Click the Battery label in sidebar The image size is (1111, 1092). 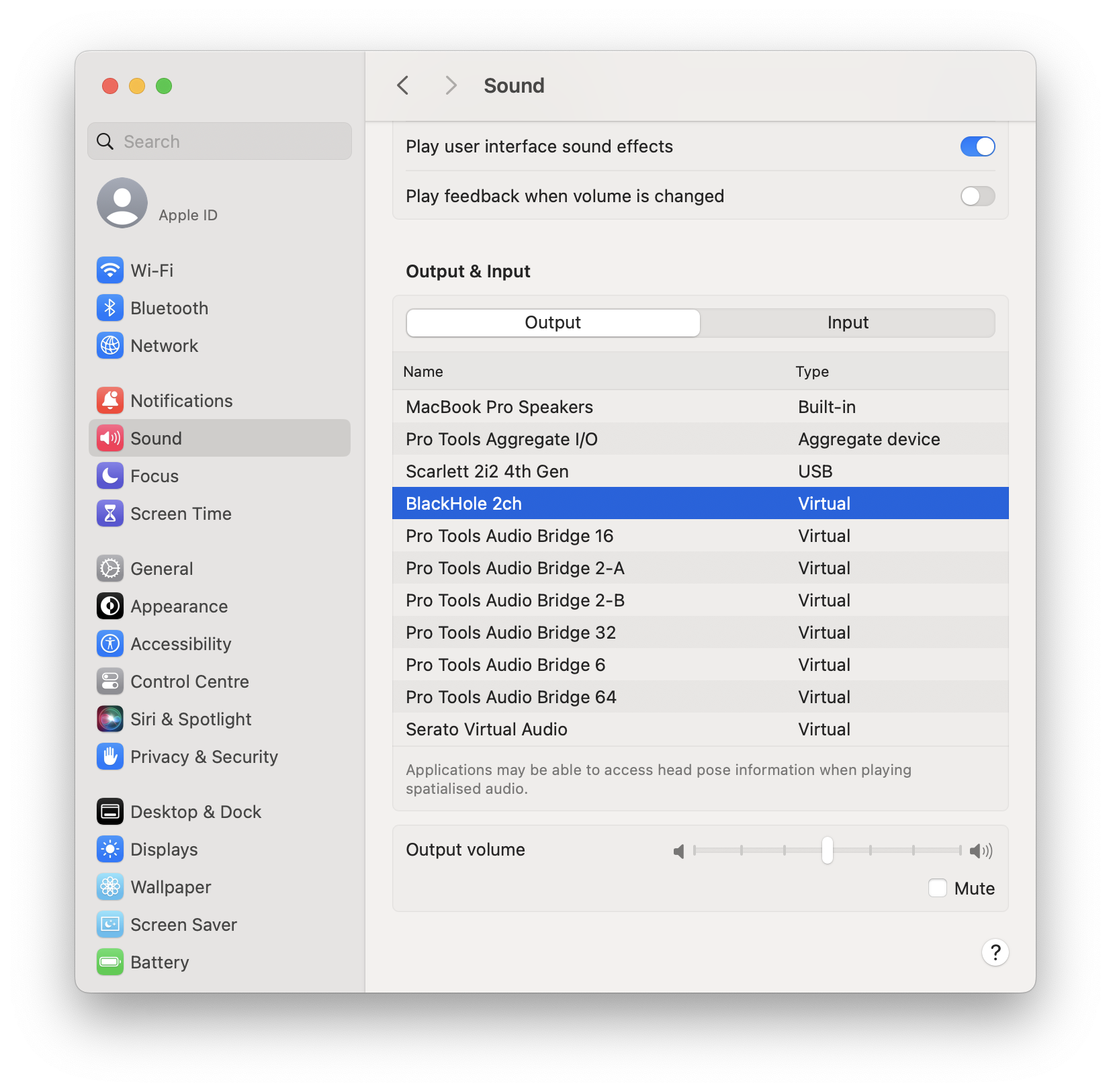coord(160,962)
